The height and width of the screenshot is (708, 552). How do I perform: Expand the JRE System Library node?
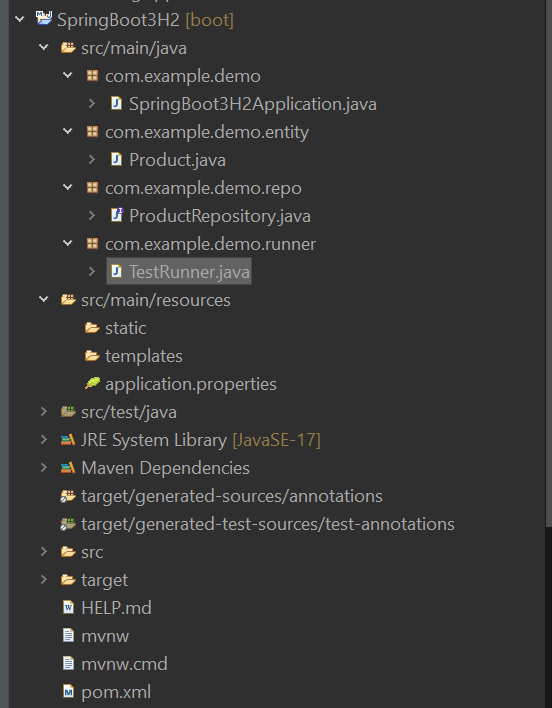[x=44, y=439]
